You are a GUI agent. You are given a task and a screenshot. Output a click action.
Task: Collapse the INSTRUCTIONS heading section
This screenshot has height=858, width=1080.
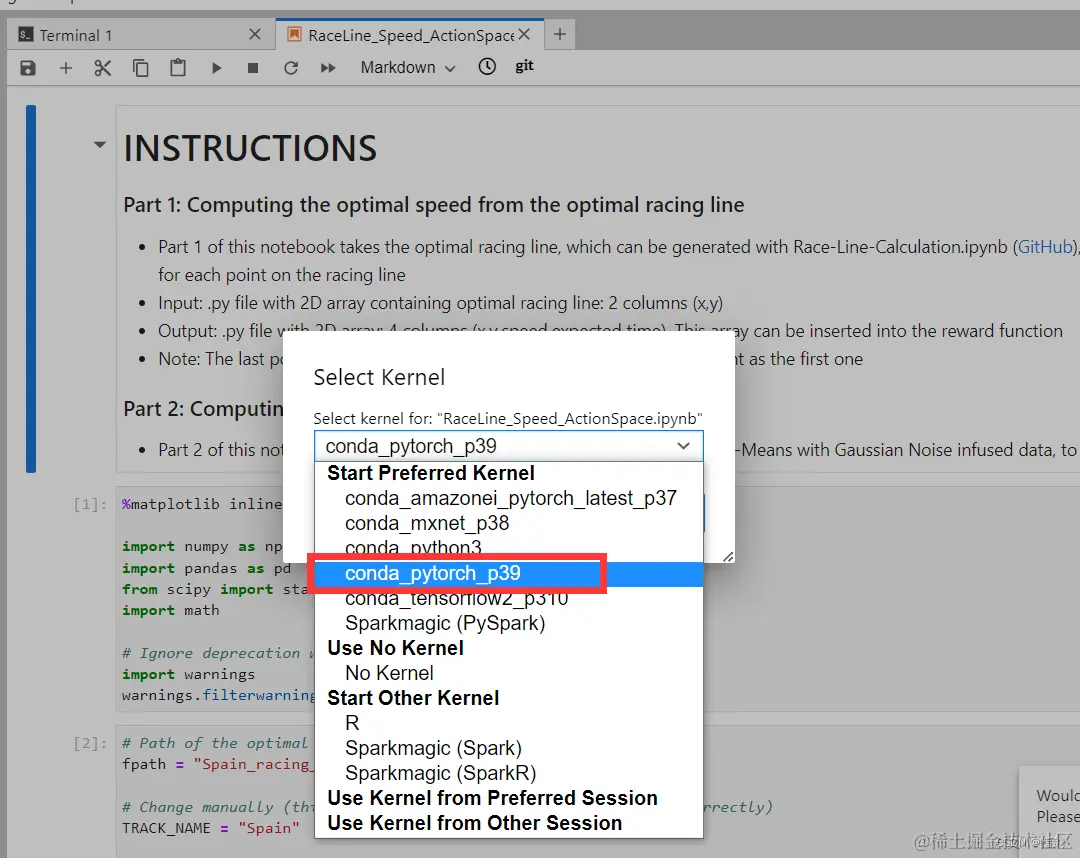[x=100, y=145]
